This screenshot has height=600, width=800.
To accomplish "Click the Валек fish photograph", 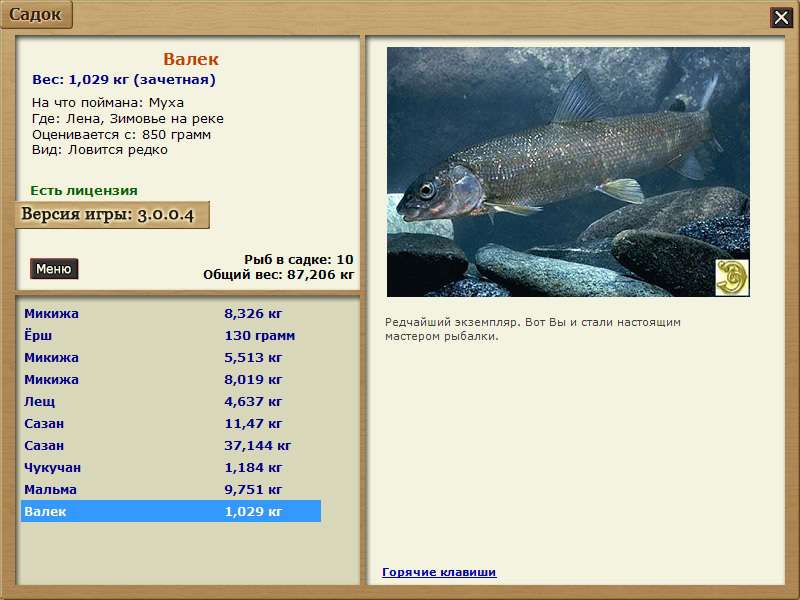I will coord(560,170).
